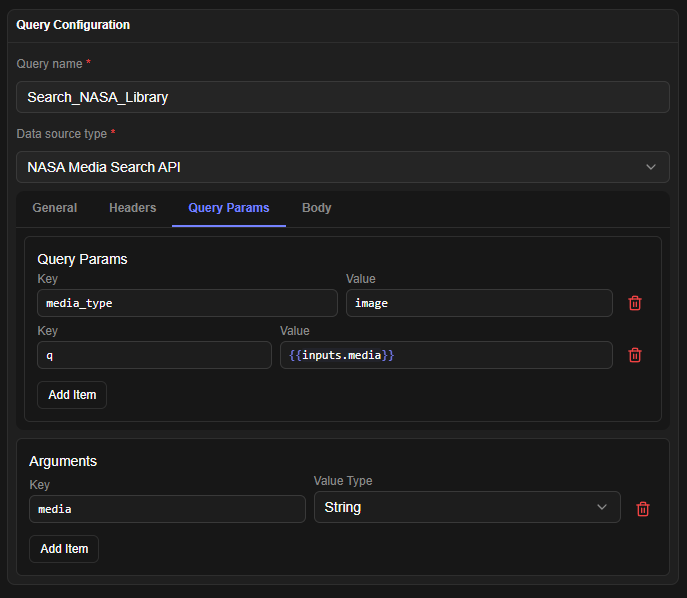This screenshot has width=687, height=598.
Task: Click the Query Configuration heading
Action: point(73,25)
